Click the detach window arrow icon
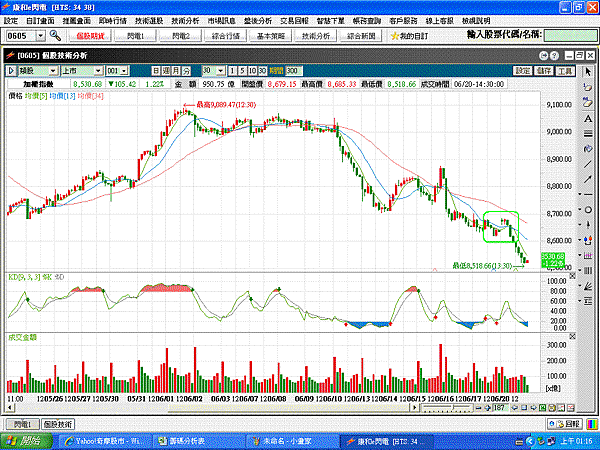 (543, 56)
